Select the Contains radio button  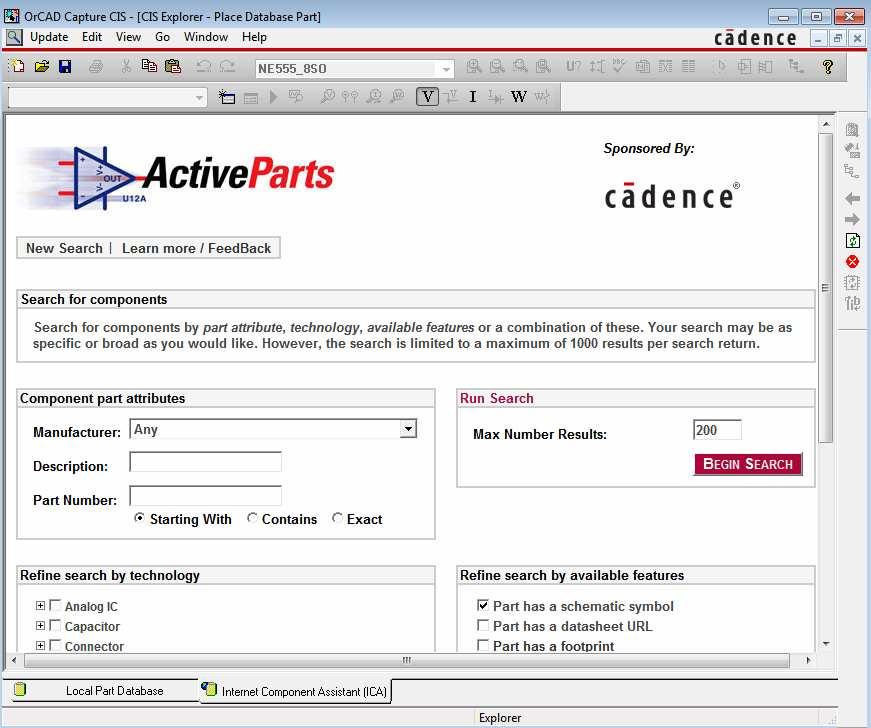252,518
